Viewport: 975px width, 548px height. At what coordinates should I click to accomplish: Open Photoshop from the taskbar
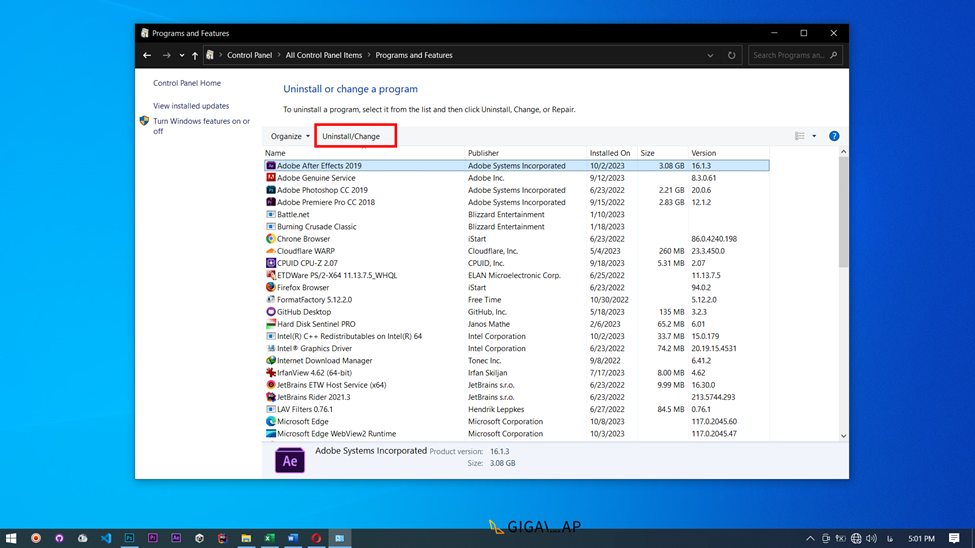click(129, 538)
